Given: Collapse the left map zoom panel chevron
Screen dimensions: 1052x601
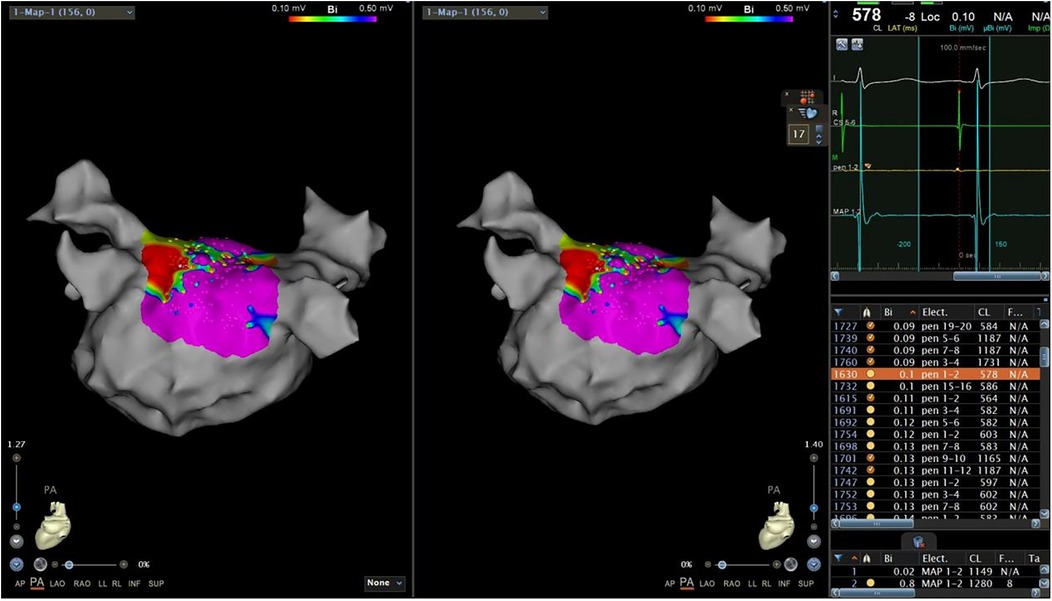Looking at the screenshot, I should click(x=17, y=541).
